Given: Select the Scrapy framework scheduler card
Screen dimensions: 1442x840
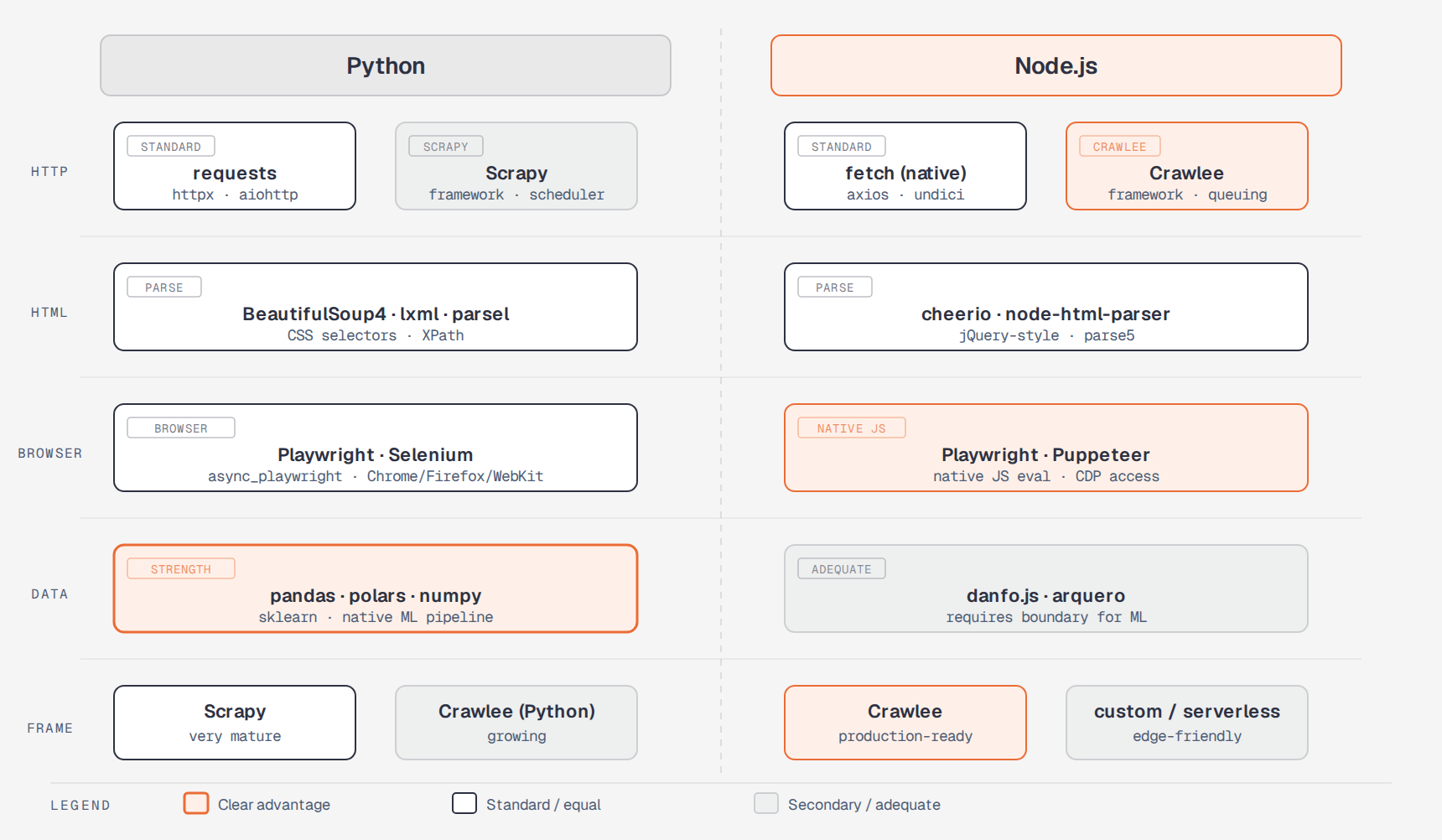Looking at the screenshot, I should [516, 166].
